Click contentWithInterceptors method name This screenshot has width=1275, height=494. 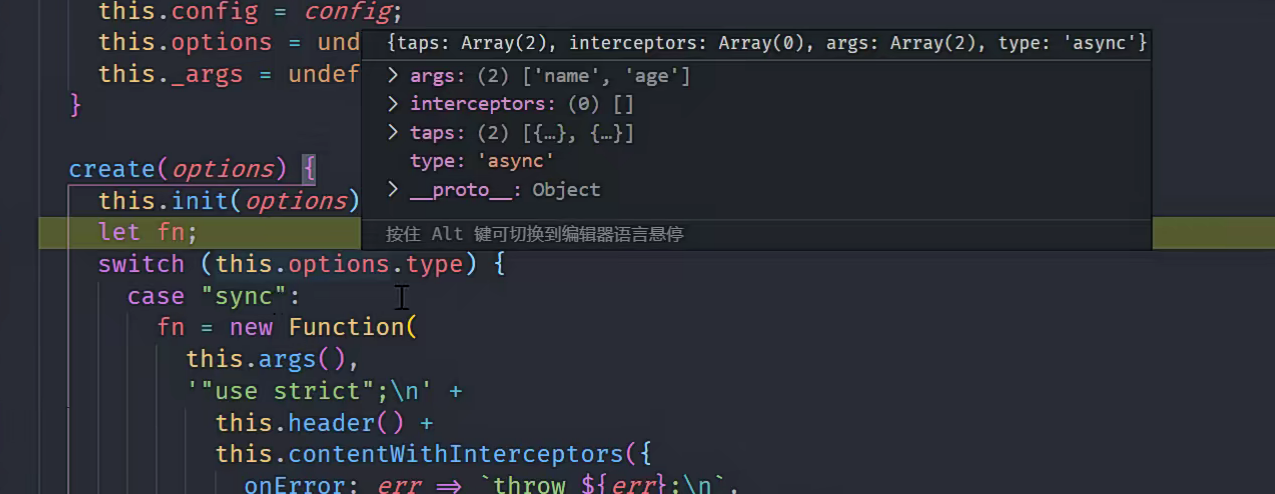(x=456, y=454)
